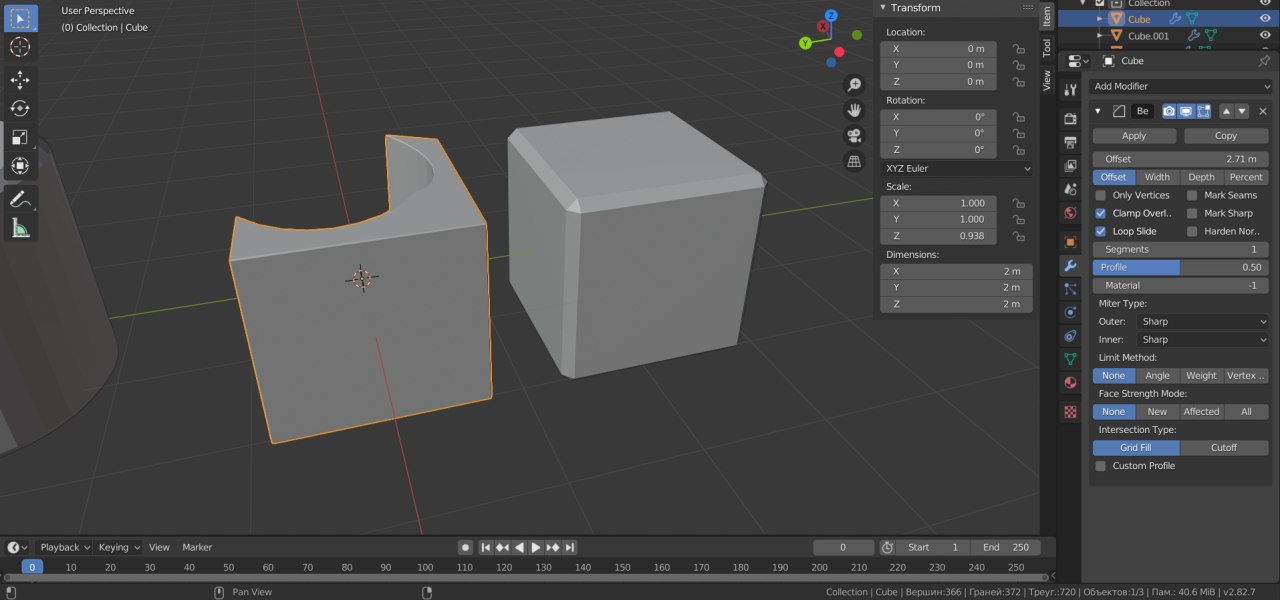1280x600 pixels.
Task: Toggle bevel modifier edit mode display
Action: point(1203,111)
